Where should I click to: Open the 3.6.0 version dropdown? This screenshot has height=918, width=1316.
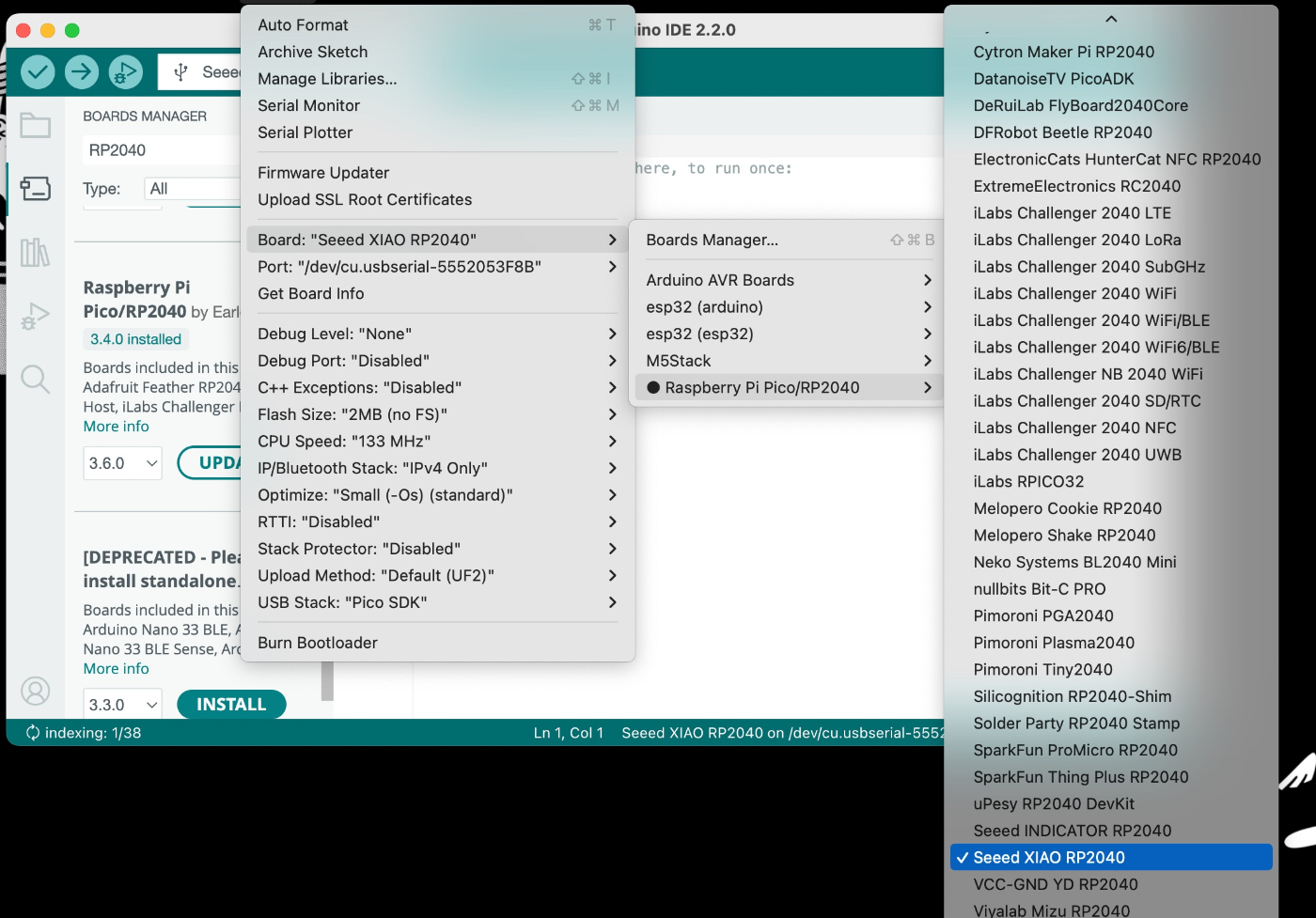[122, 463]
